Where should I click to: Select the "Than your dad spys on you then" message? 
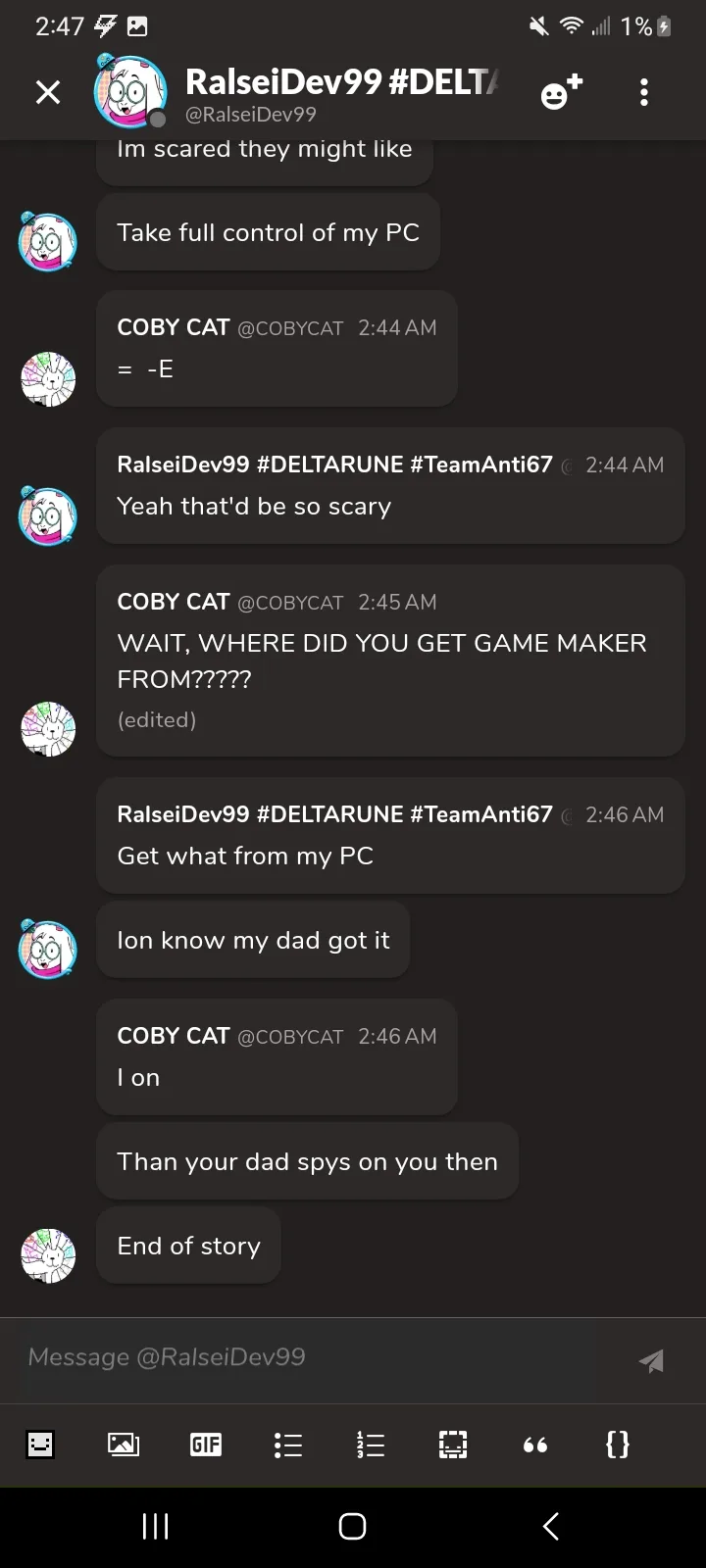pyautogui.click(x=307, y=1161)
